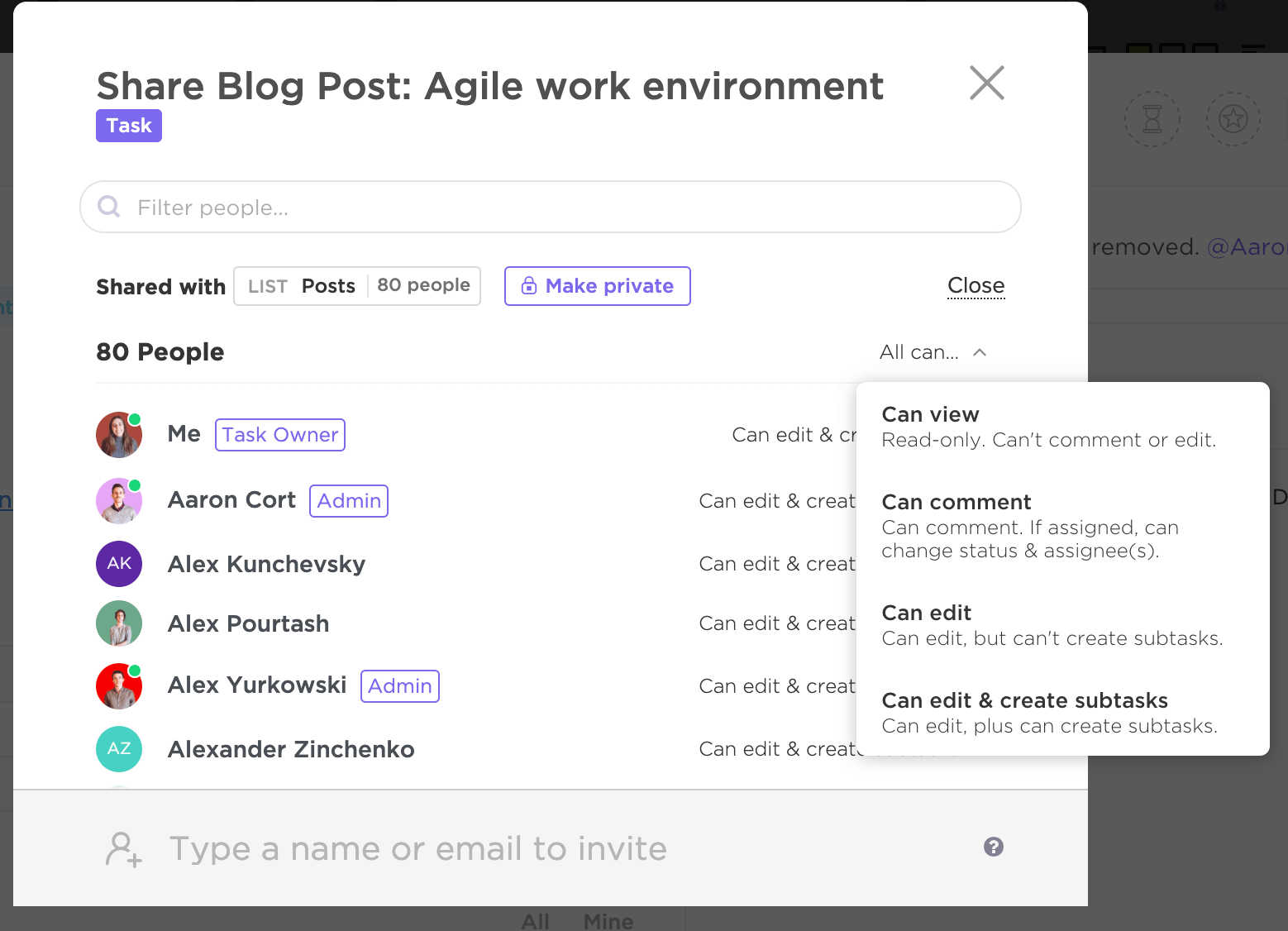The height and width of the screenshot is (931, 1288).
Task: Close the share dialog with X
Action: pyautogui.click(x=986, y=83)
